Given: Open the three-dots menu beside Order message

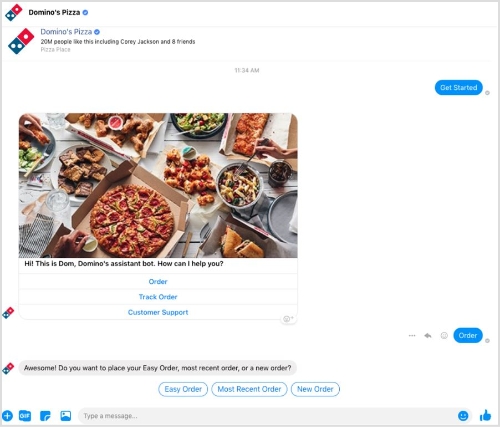Looking at the screenshot, I should click(x=412, y=335).
